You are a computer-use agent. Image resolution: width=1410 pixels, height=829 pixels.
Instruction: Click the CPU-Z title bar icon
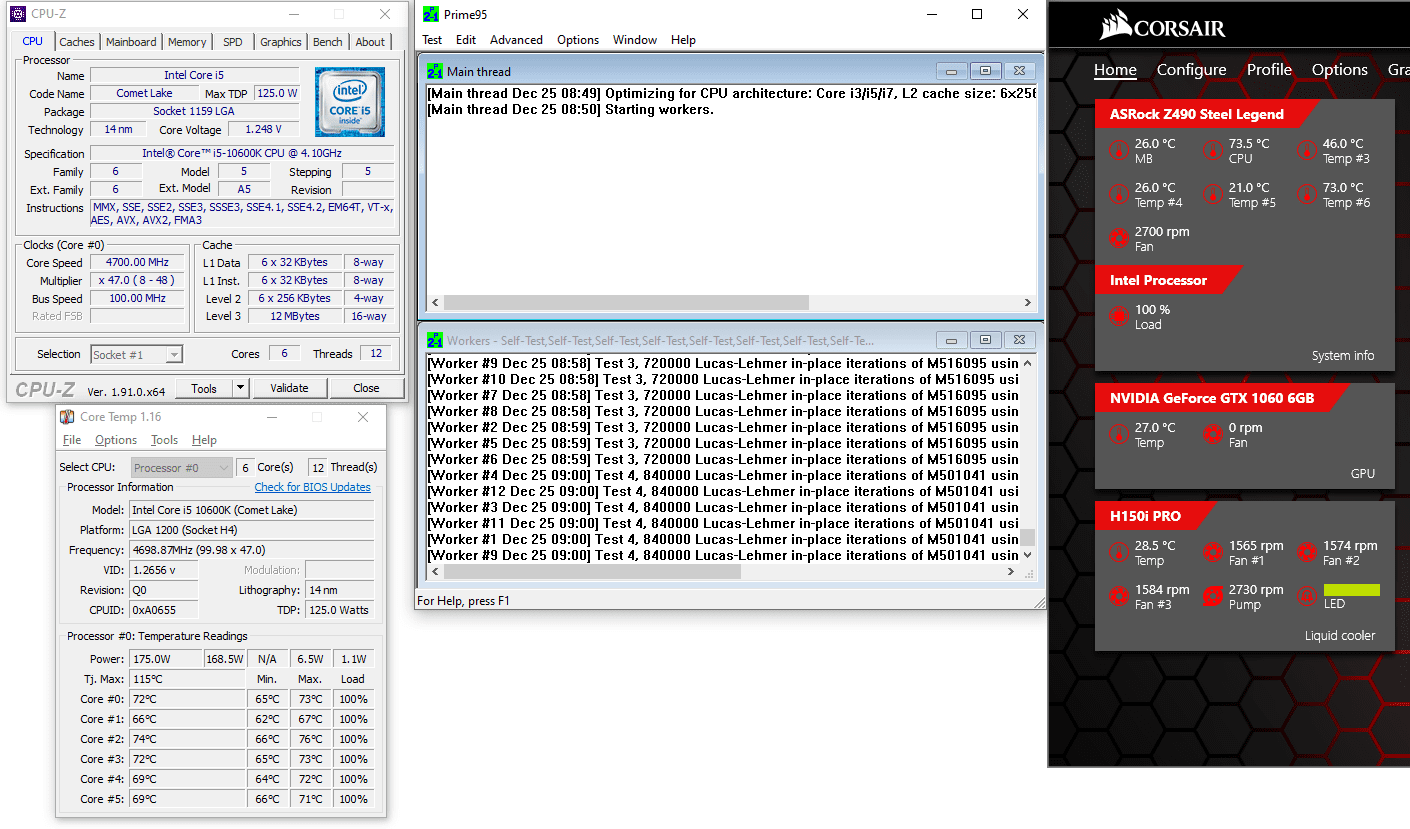18,14
